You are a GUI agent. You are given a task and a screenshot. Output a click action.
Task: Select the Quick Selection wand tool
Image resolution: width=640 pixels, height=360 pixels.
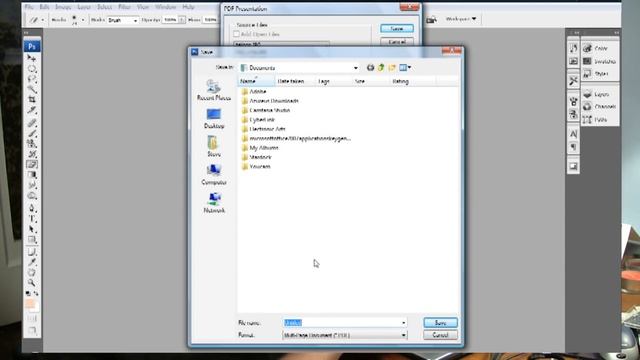point(31,89)
